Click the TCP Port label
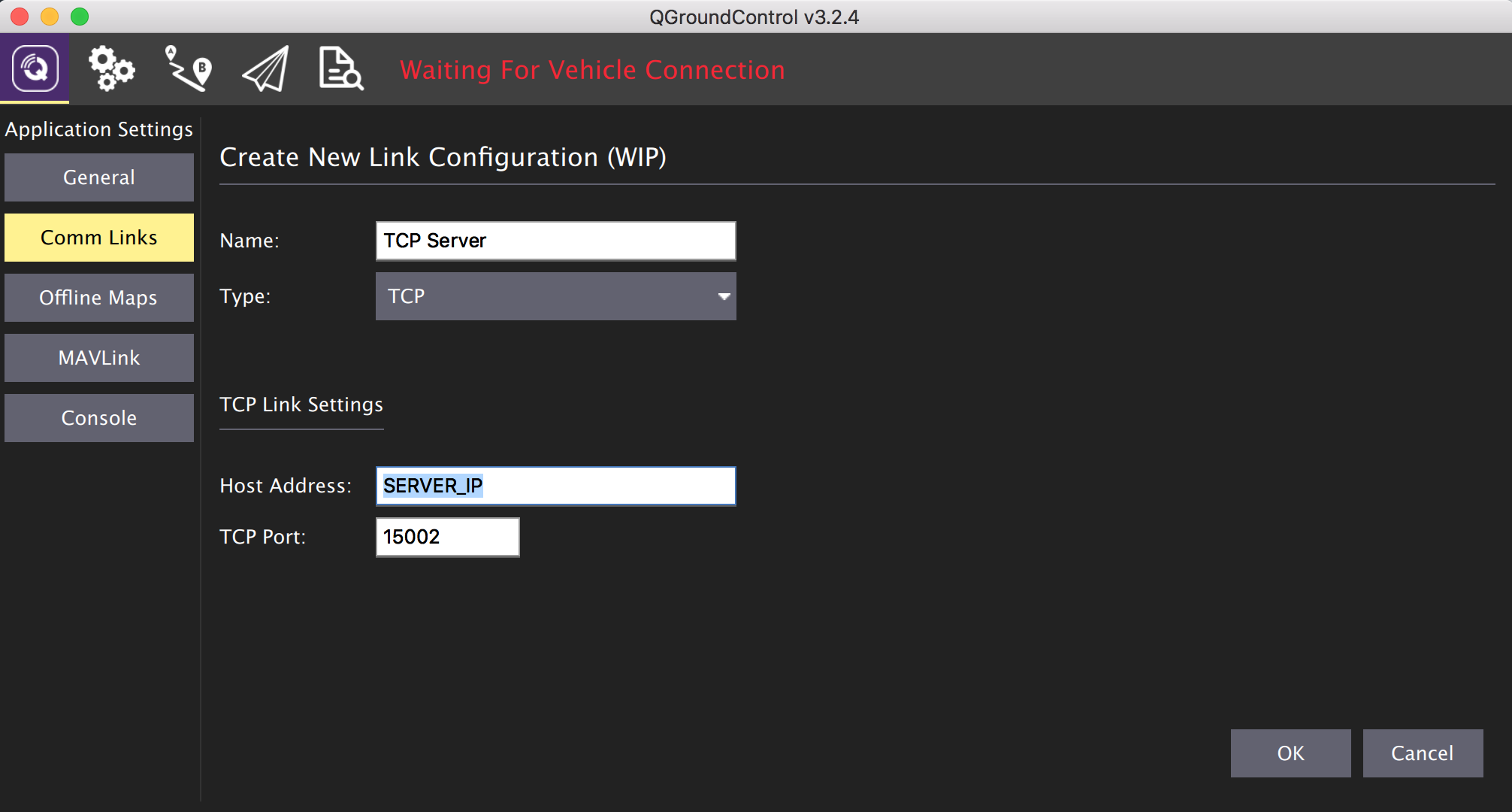 [x=263, y=537]
